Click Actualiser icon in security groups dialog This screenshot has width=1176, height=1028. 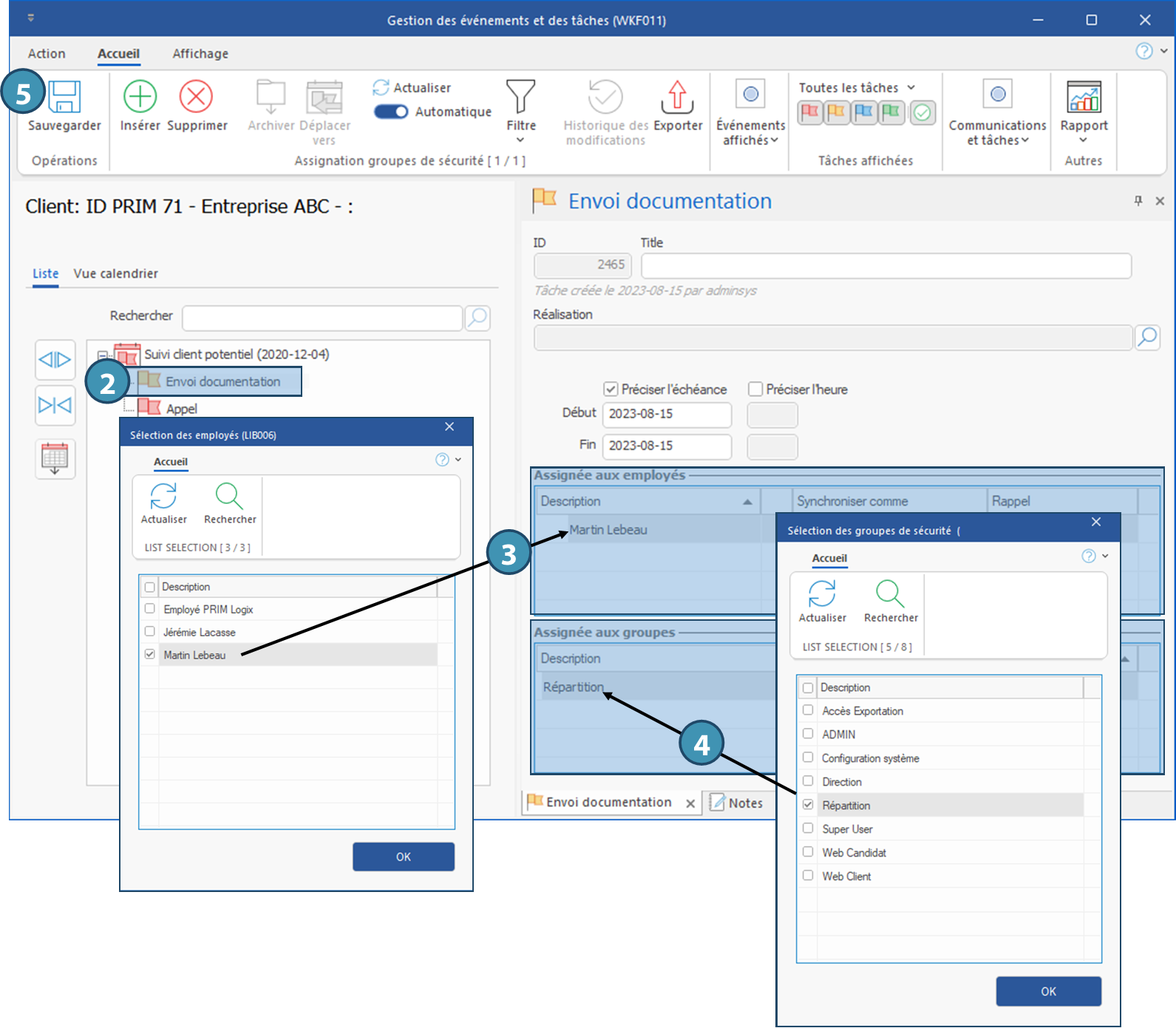(x=822, y=593)
